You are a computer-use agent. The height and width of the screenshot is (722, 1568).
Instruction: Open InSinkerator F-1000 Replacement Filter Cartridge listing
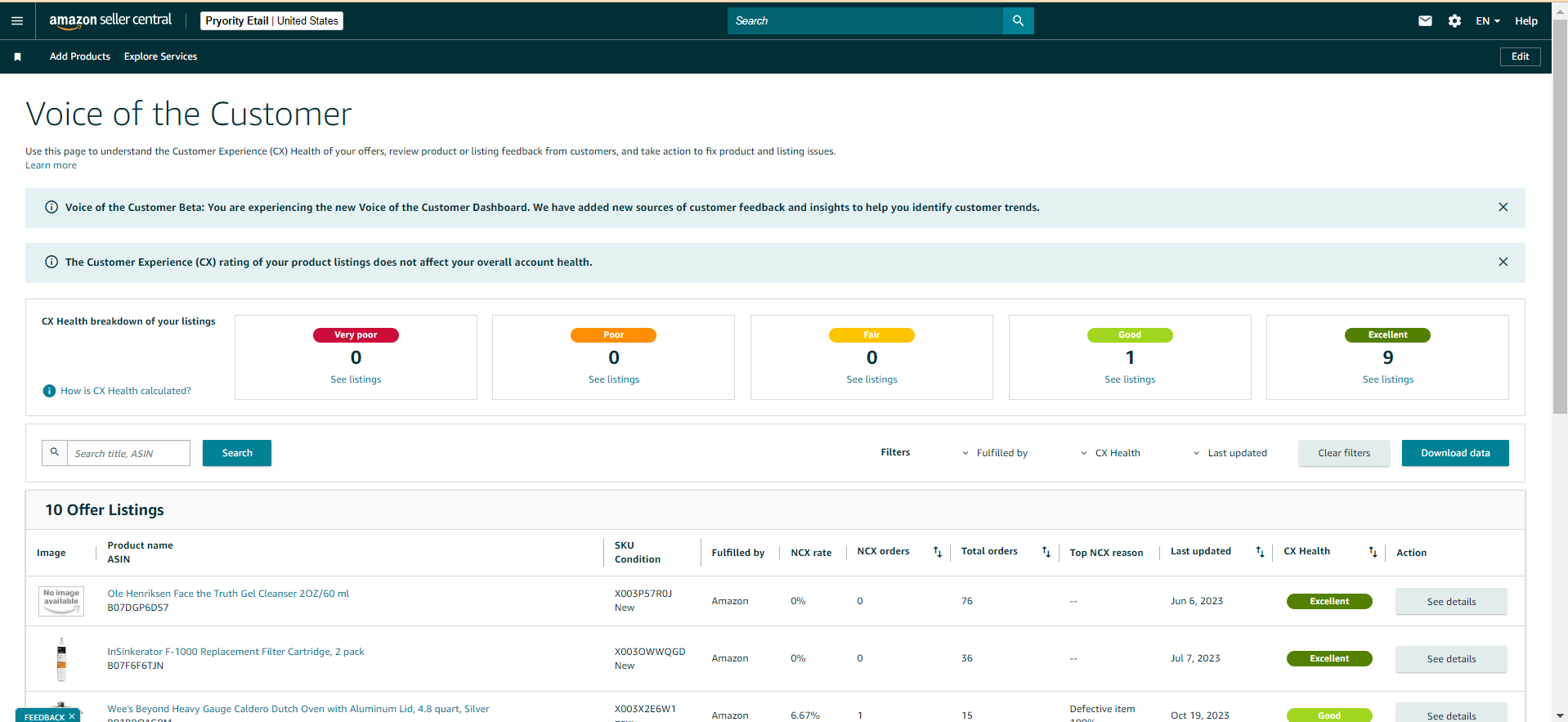[x=235, y=652]
